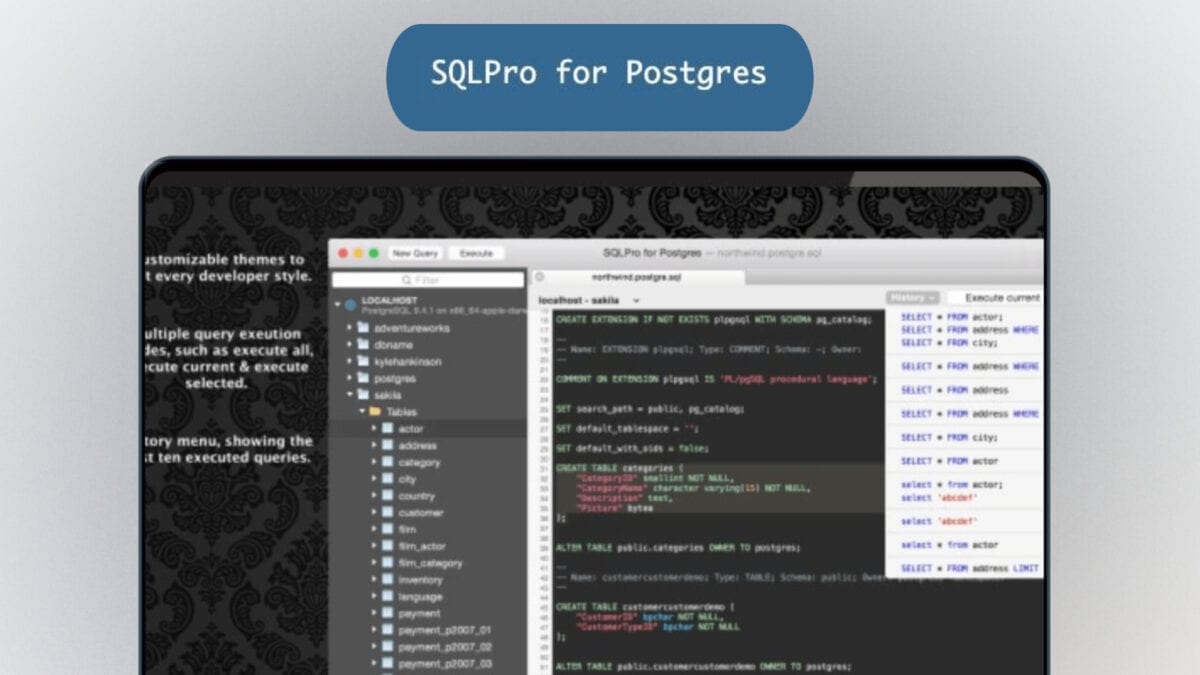Click the Tables folder icon under sakila
Screen dimensions: 1200x675
tap(374, 412)
